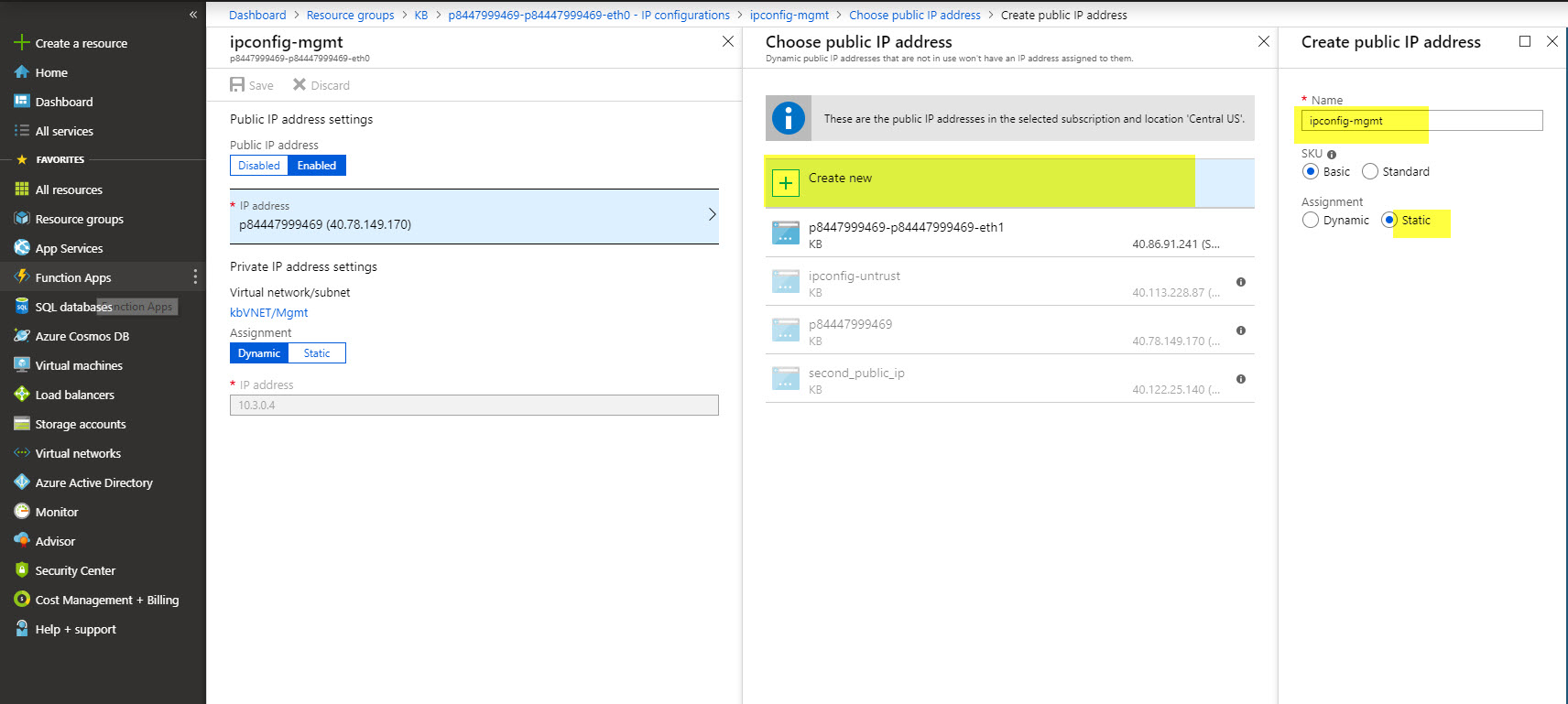Go to the ipconfig-mgmt breadcrumb
Image resolution: width=1568 pixels, height=704 pixels.
pyautogui.click(x=789, y=15)
